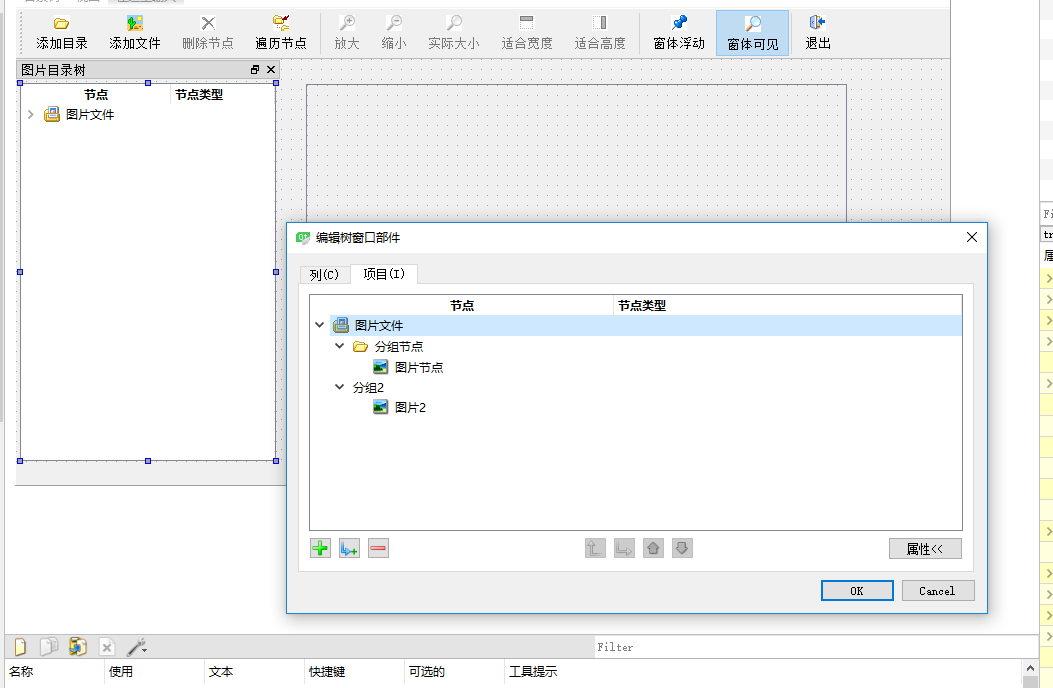Open the wrench configure dropdown
The height and width of the screenshot is (688, 1053).
(x=136, y=646)
